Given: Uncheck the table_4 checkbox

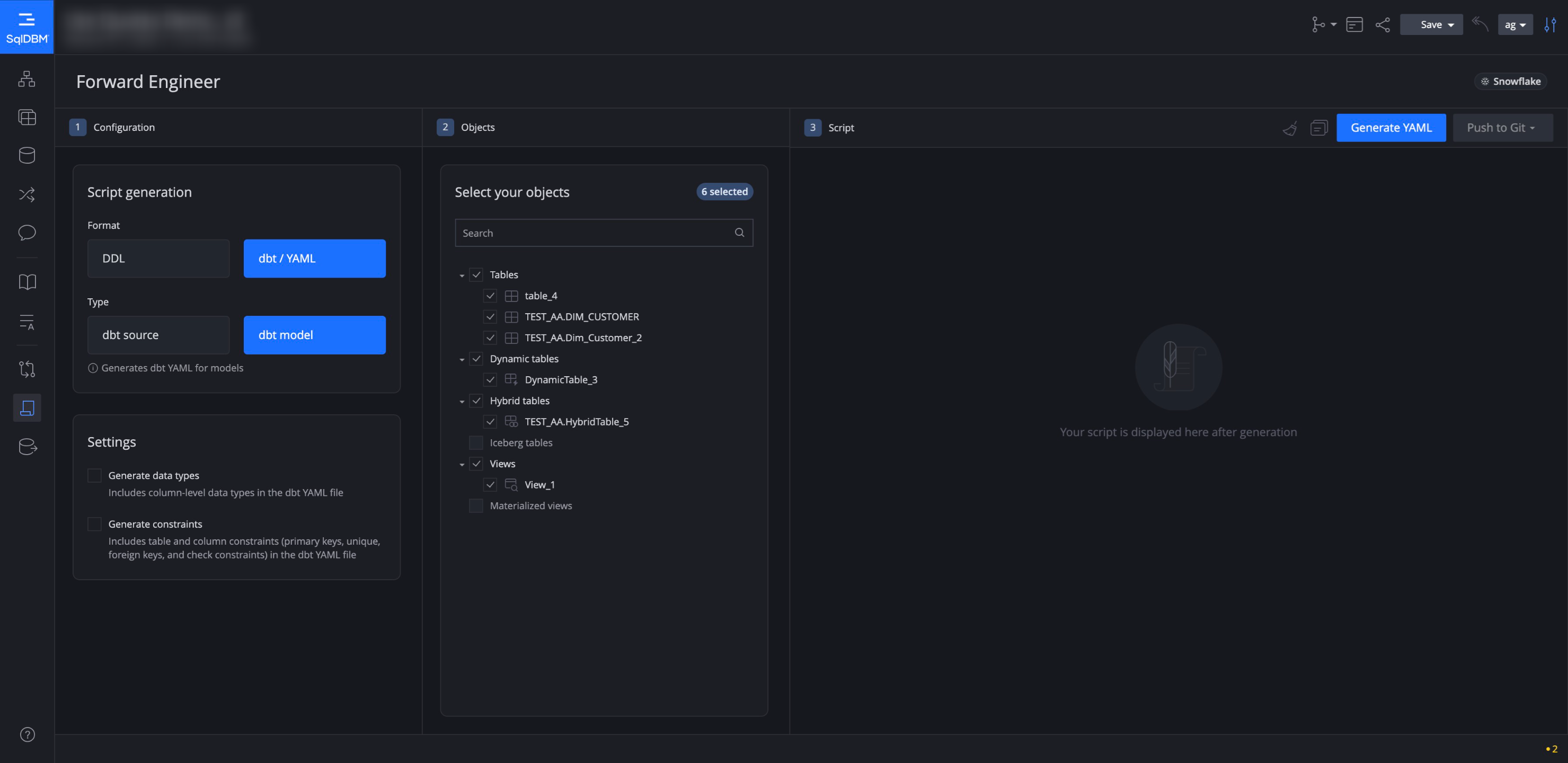Looking at the screenshot, I should pos(490,296).
